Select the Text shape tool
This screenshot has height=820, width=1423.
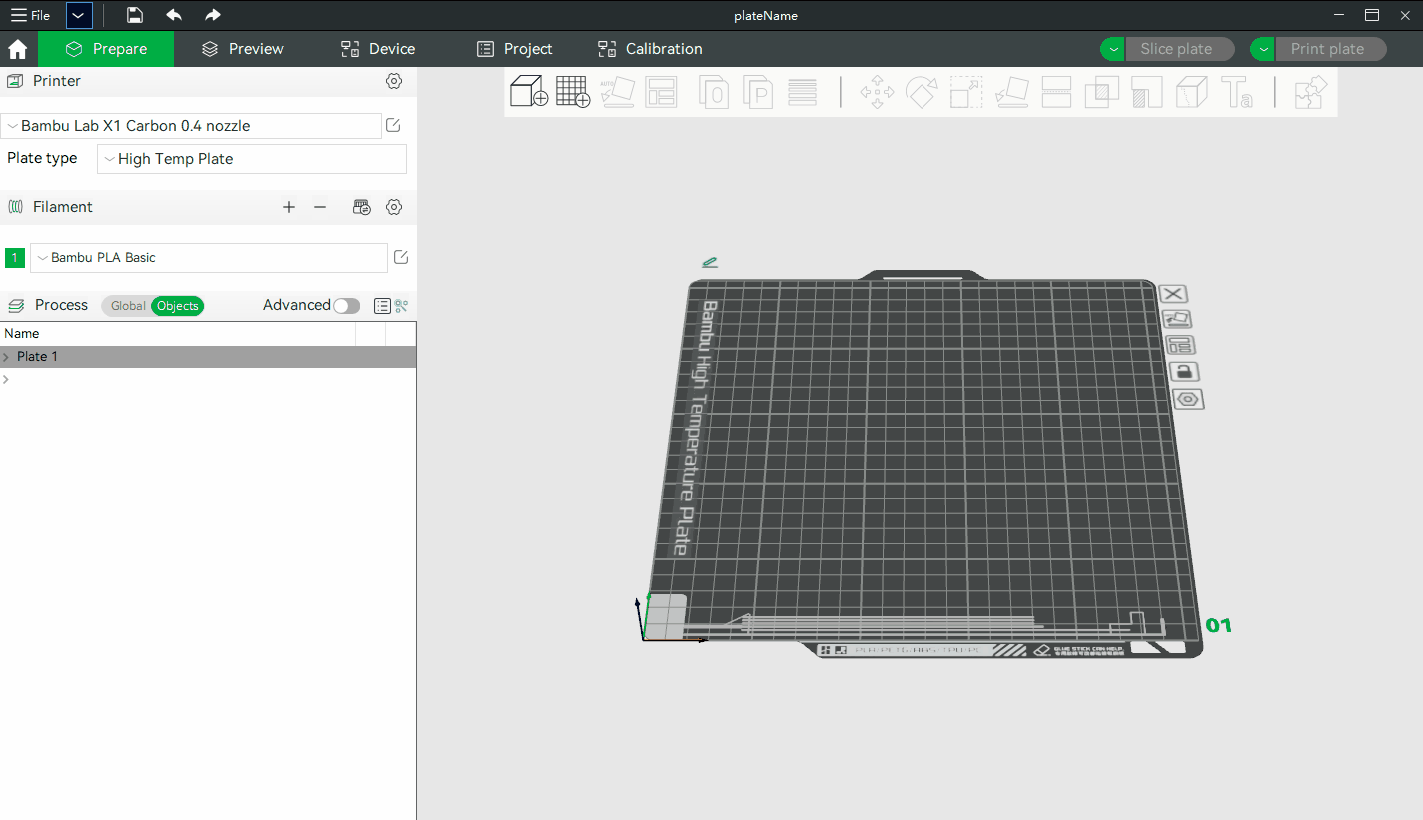1237,92
